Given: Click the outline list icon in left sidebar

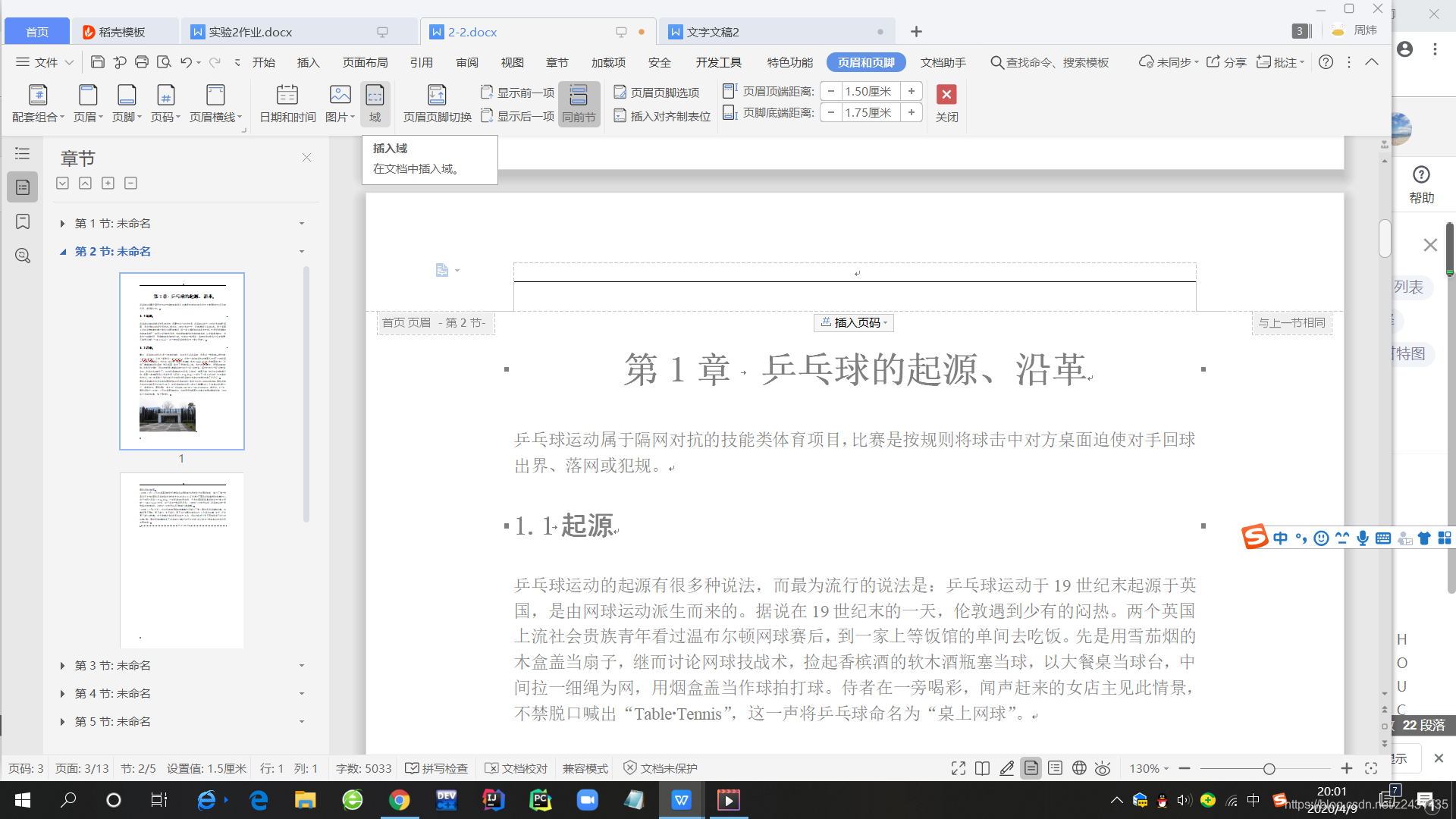Looking at the screenshot, I should pos(23,154).
